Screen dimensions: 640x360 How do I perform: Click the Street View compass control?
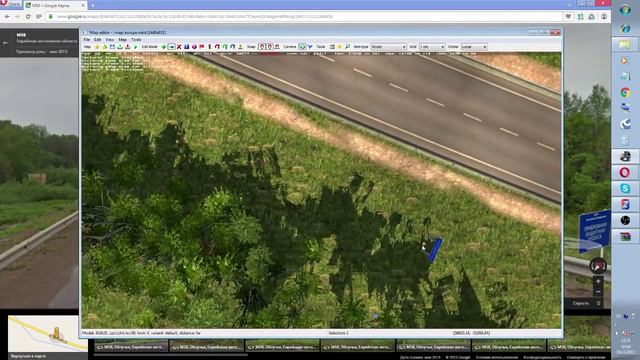tap(598, 266)
